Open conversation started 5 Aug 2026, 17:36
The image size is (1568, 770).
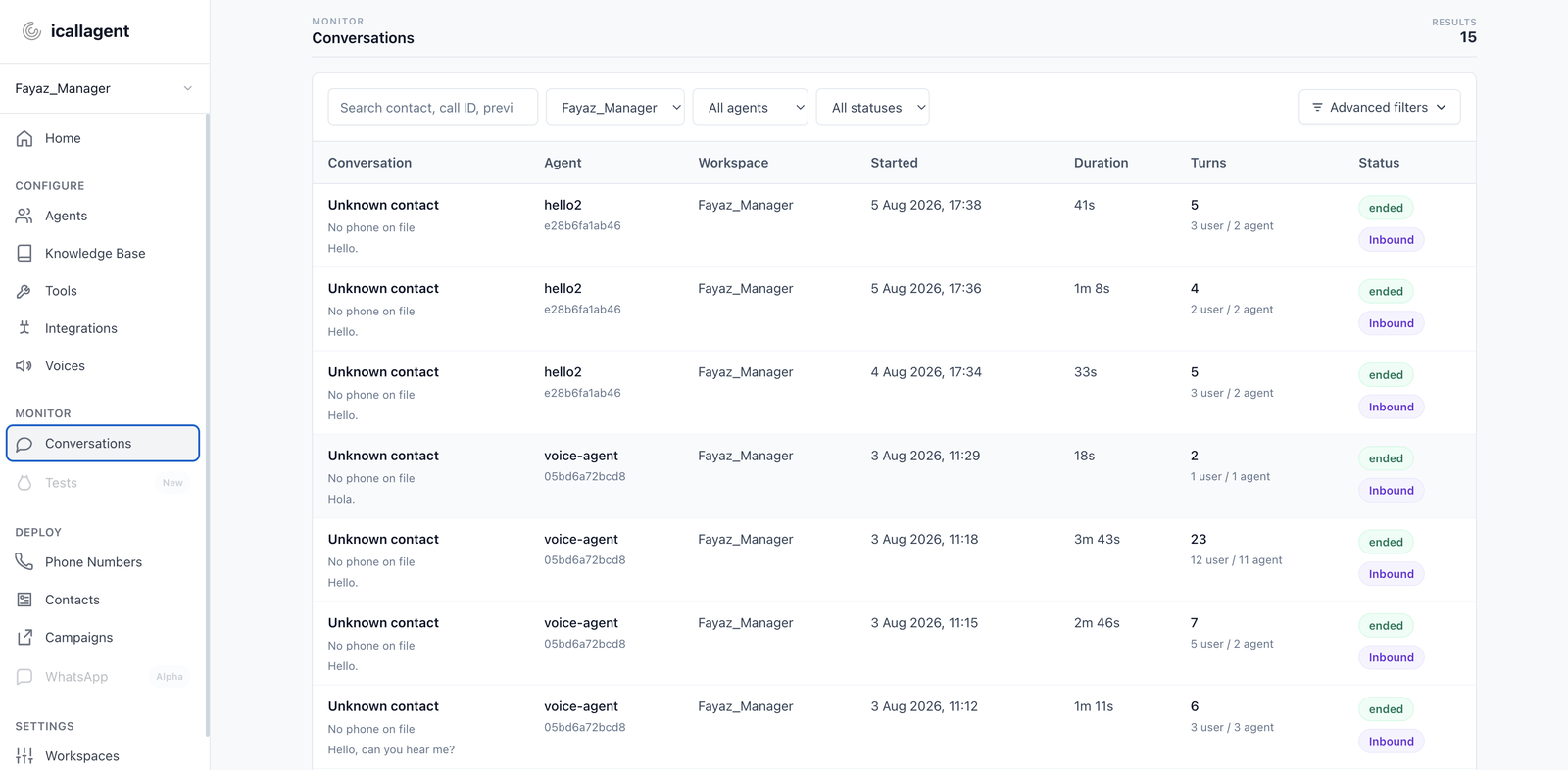point(894,309)
